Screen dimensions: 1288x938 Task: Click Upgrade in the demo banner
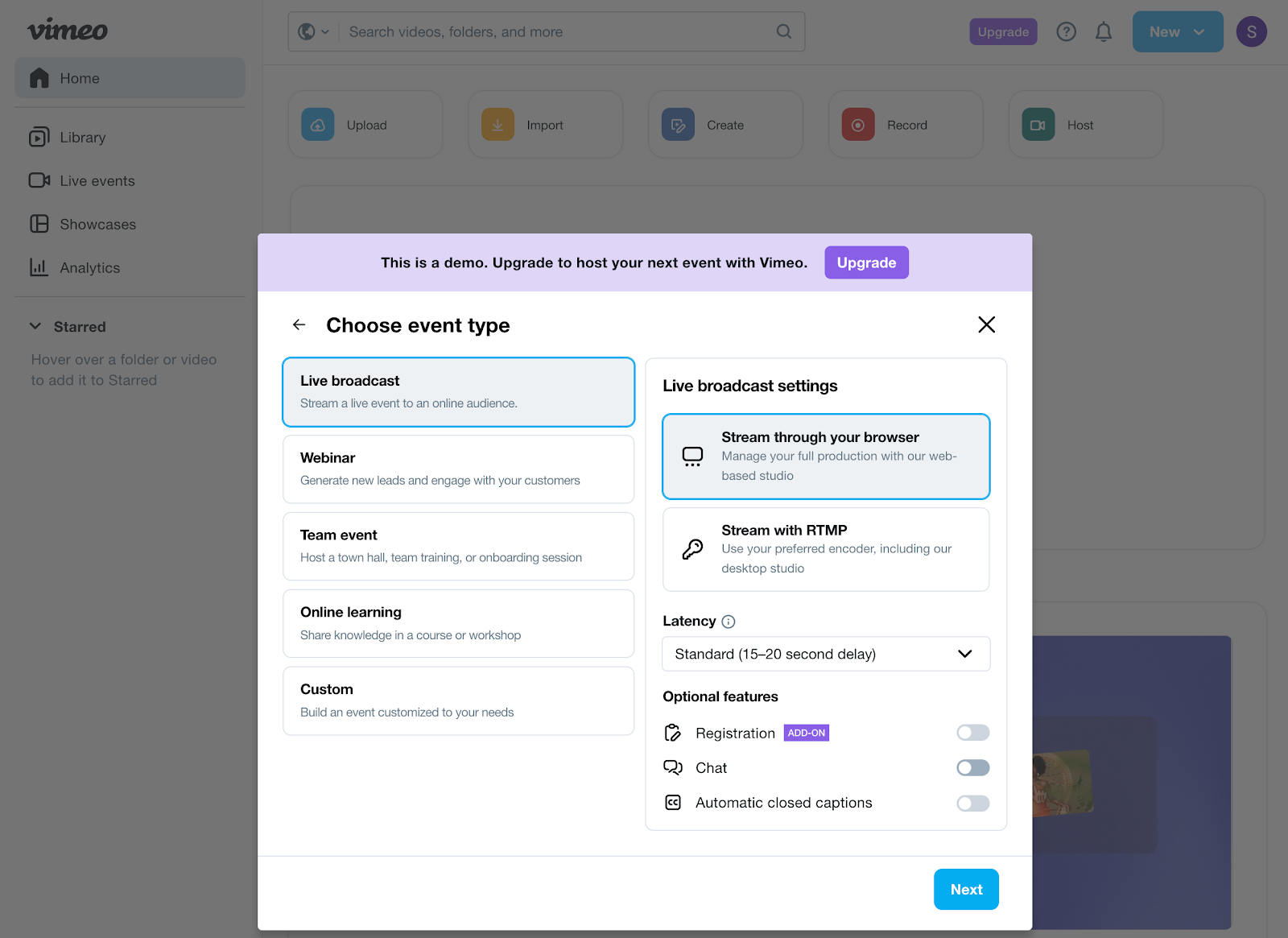[866, 262]
